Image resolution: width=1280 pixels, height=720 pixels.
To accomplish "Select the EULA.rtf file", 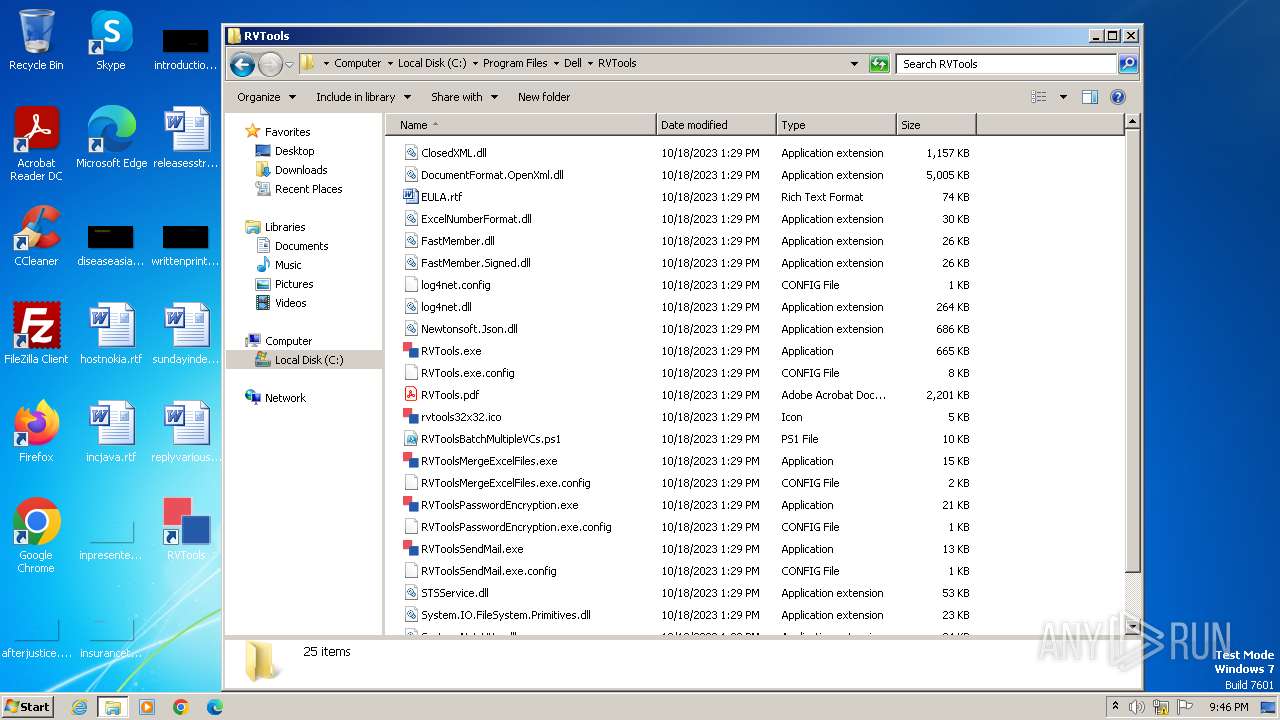I will pos(441,197).
